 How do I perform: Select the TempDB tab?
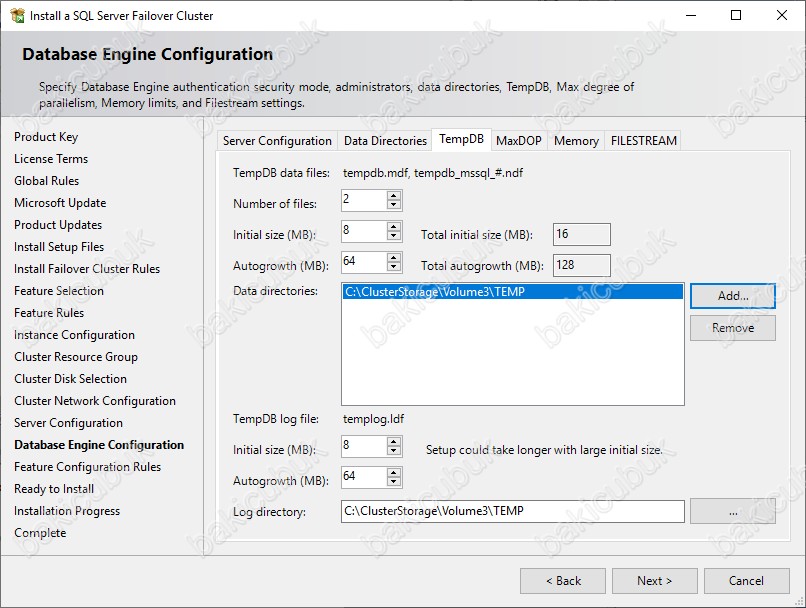[461, 139]
